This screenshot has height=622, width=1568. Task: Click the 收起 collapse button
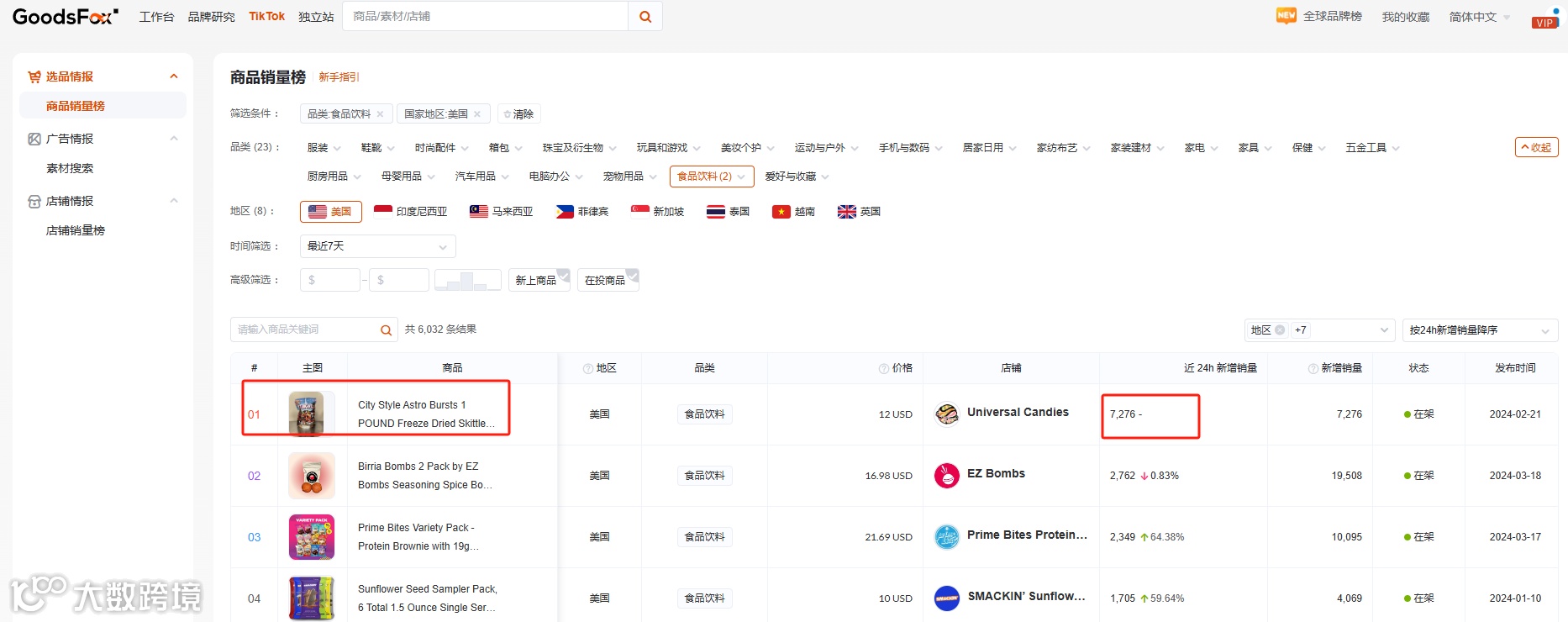(1537, 147)
